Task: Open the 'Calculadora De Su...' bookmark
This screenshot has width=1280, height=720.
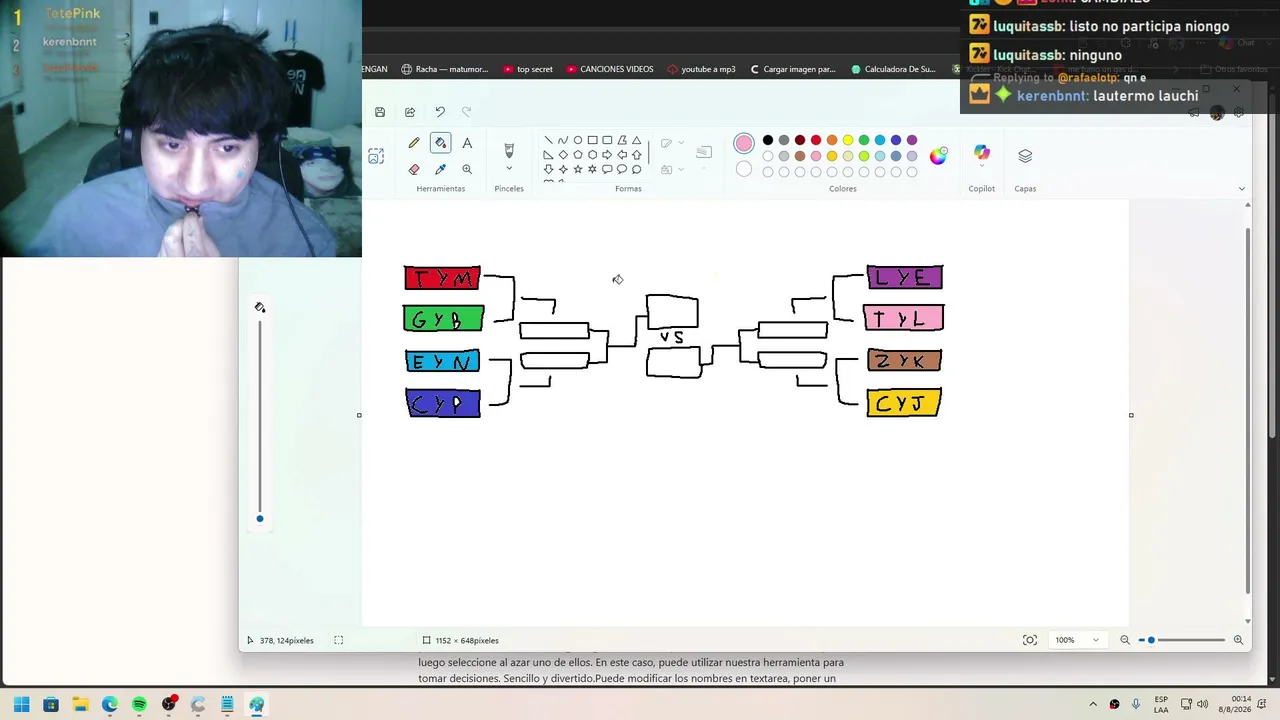Action: point(893,69)
